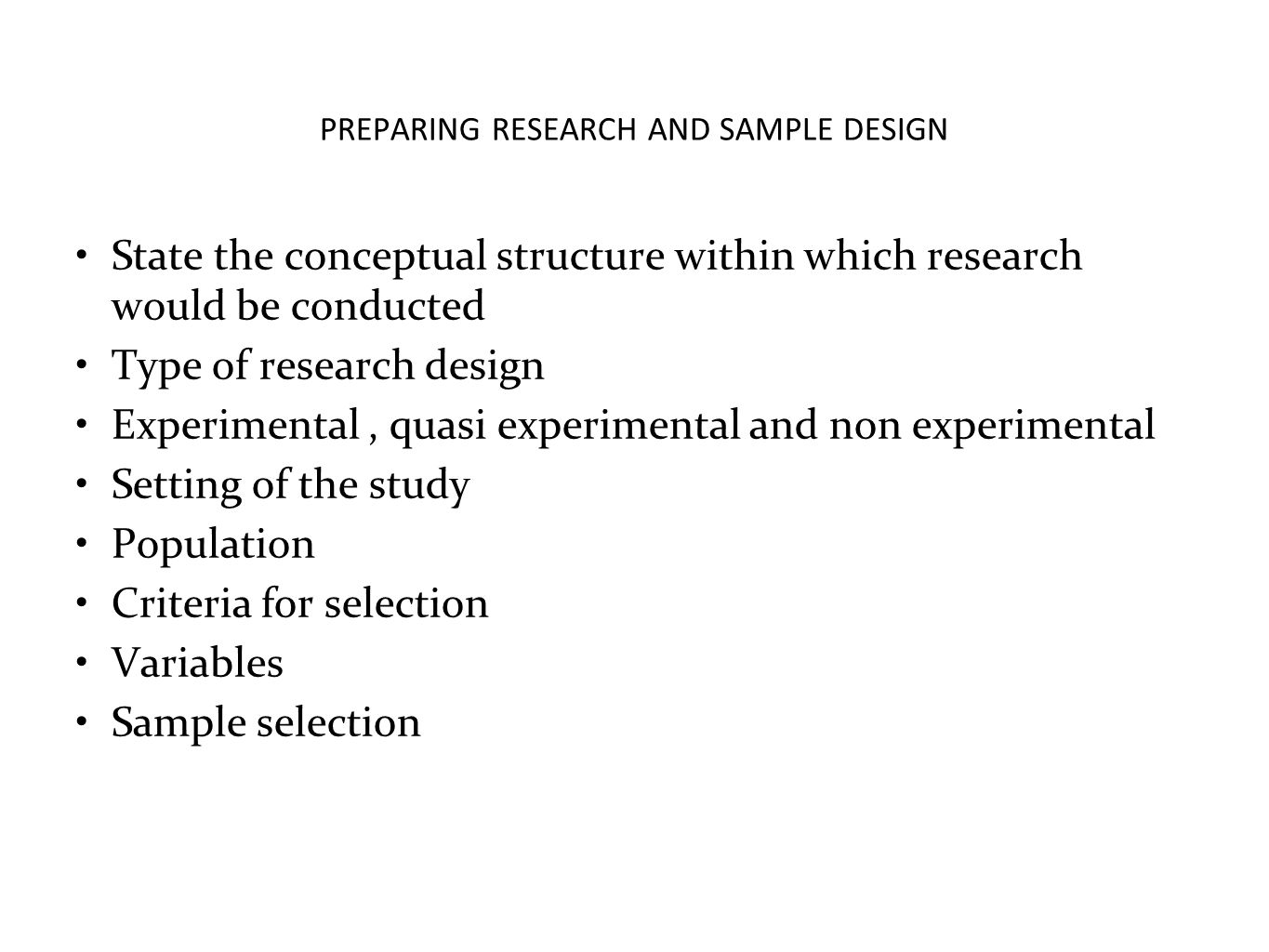Viewport: 1269px width, 952px height.
Task: Click the bullet dot before 'Variables'
Action: (x=82, y=663)
